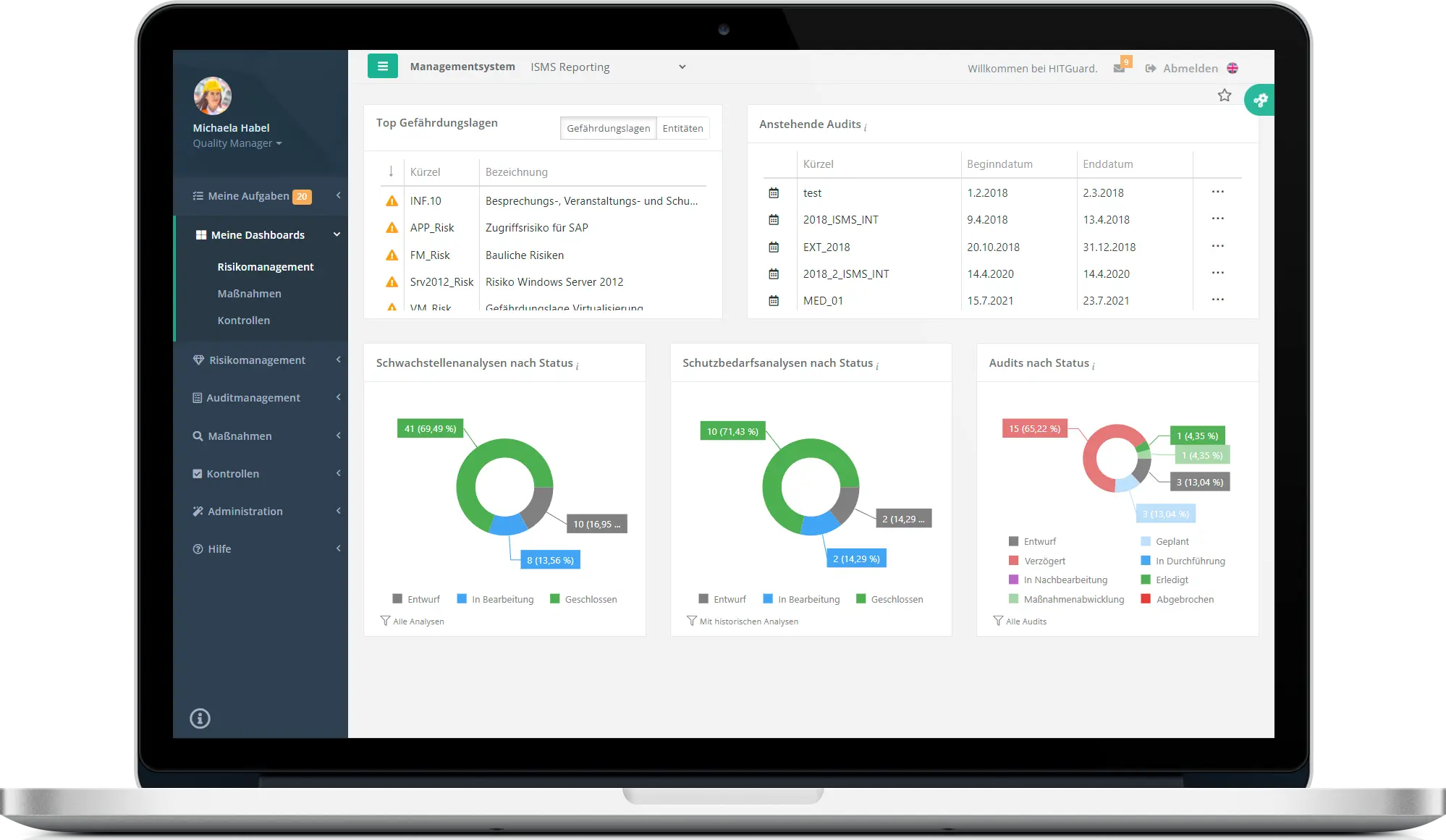Image resolution: width=1446 pixels, height=840 pixels.
Task: Switch to the Entitäten tab
Action: click(x=682, y=128)
